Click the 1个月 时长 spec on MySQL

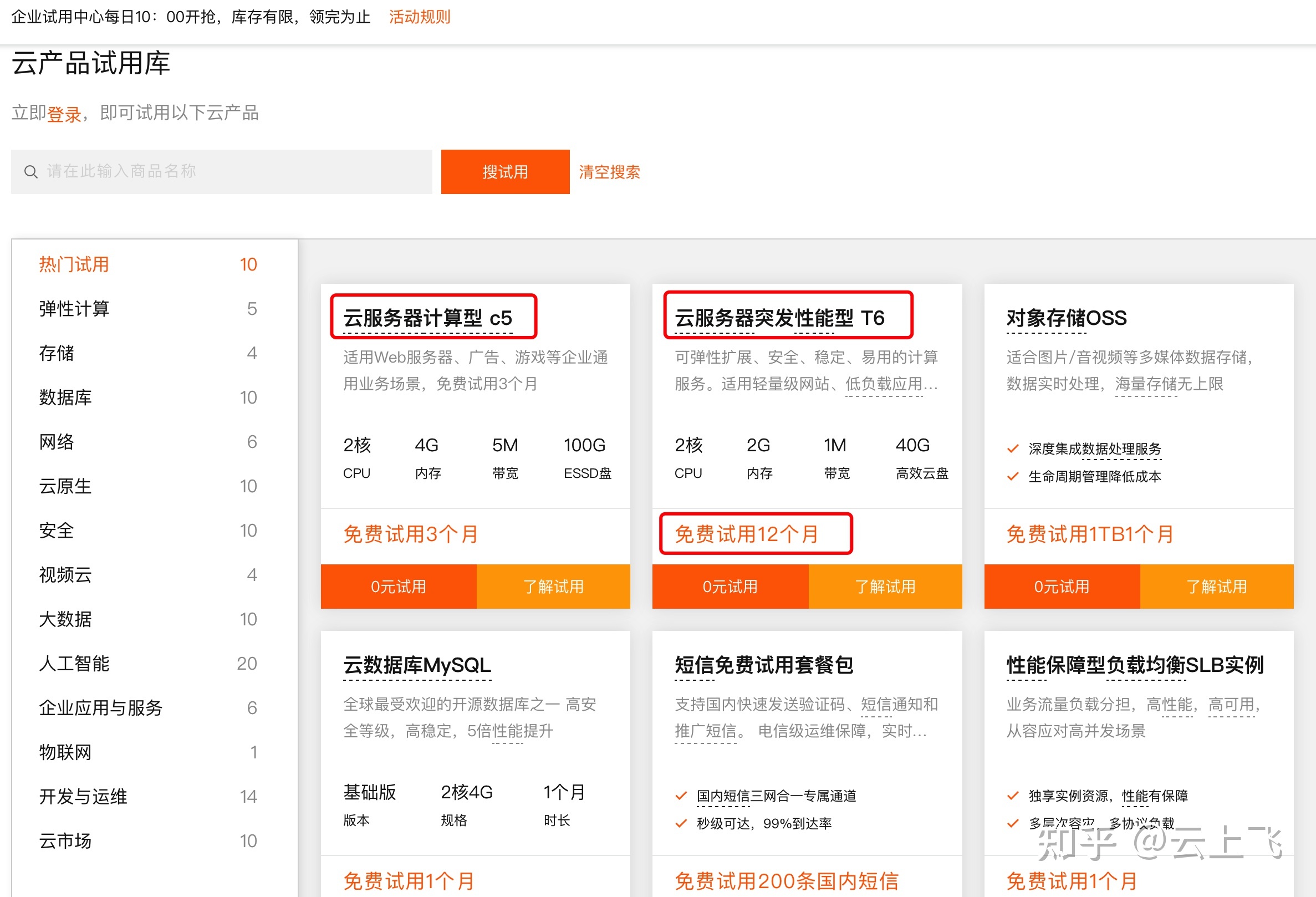pyautogui.click(x=564, y=805)
